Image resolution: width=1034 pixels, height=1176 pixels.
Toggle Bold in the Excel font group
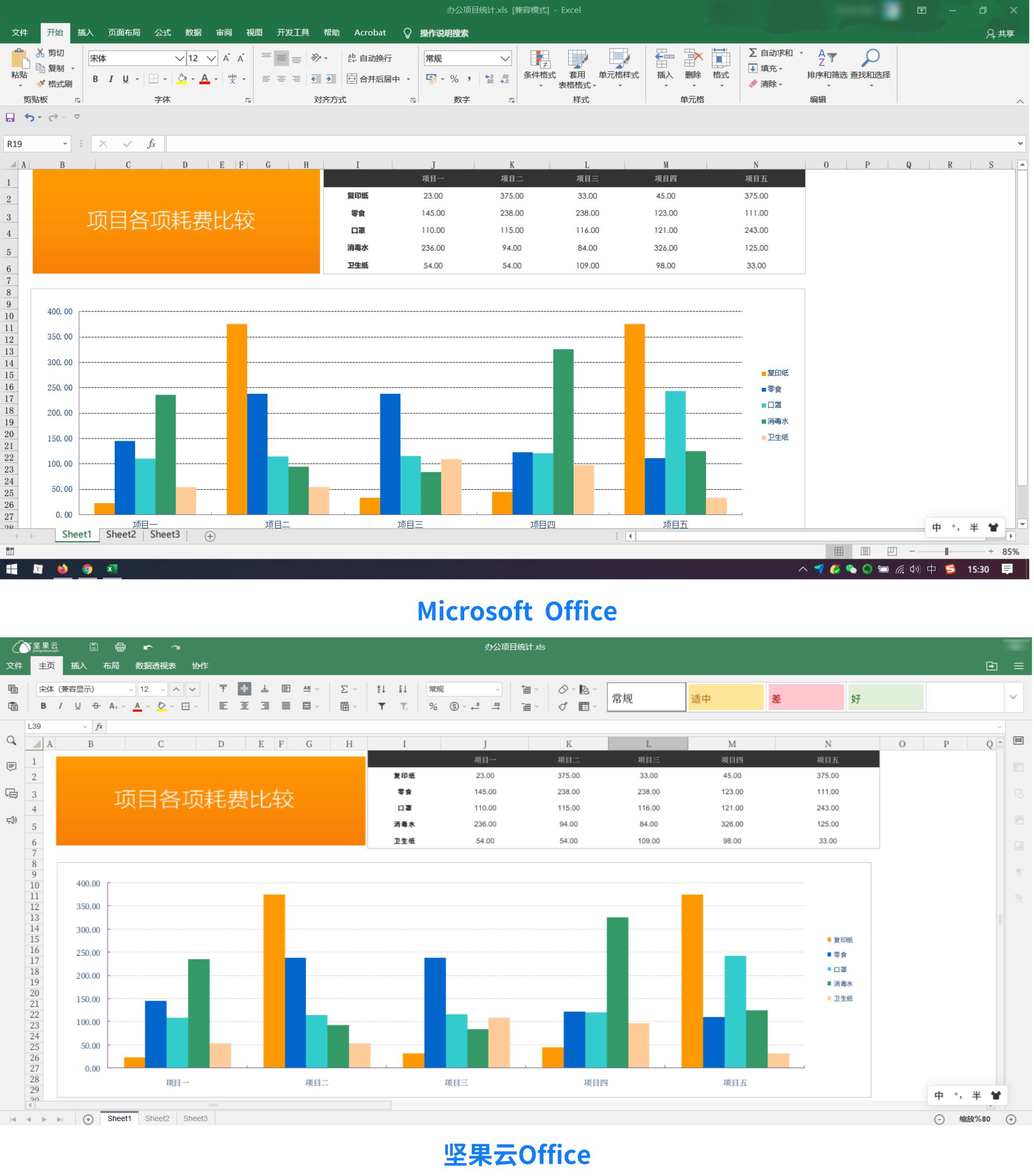tap(95, 79)
